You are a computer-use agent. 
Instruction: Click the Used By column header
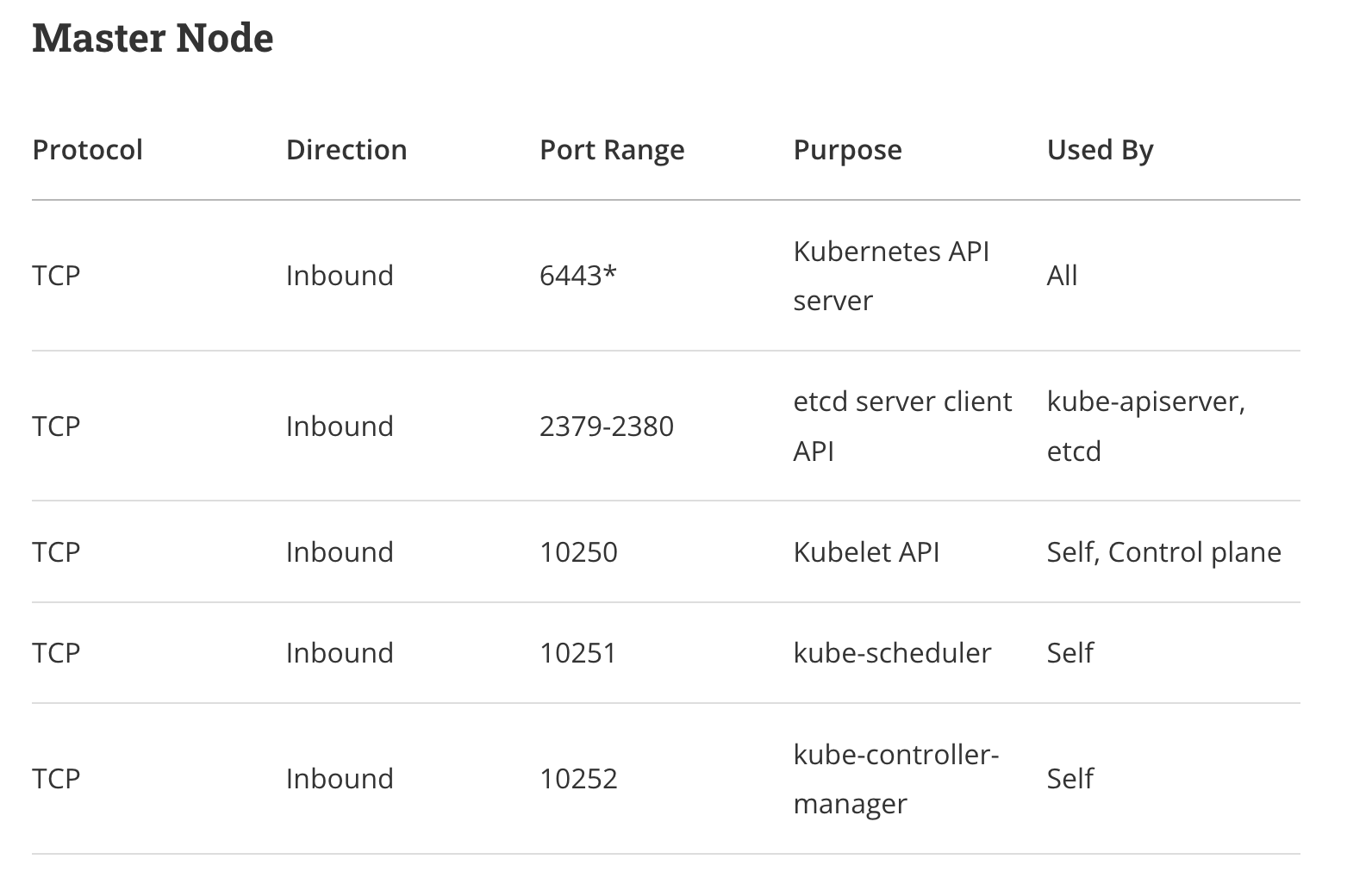pyautogui.click(x=1100, y=151)
